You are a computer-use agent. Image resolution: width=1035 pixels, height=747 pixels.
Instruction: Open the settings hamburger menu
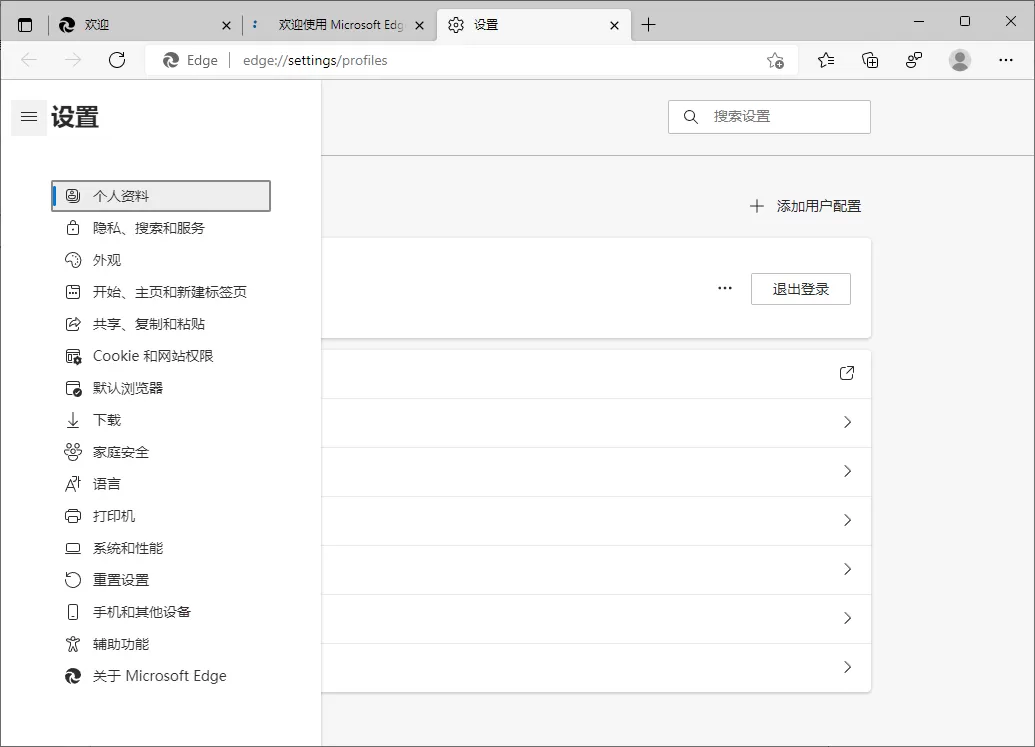(28, 117)
